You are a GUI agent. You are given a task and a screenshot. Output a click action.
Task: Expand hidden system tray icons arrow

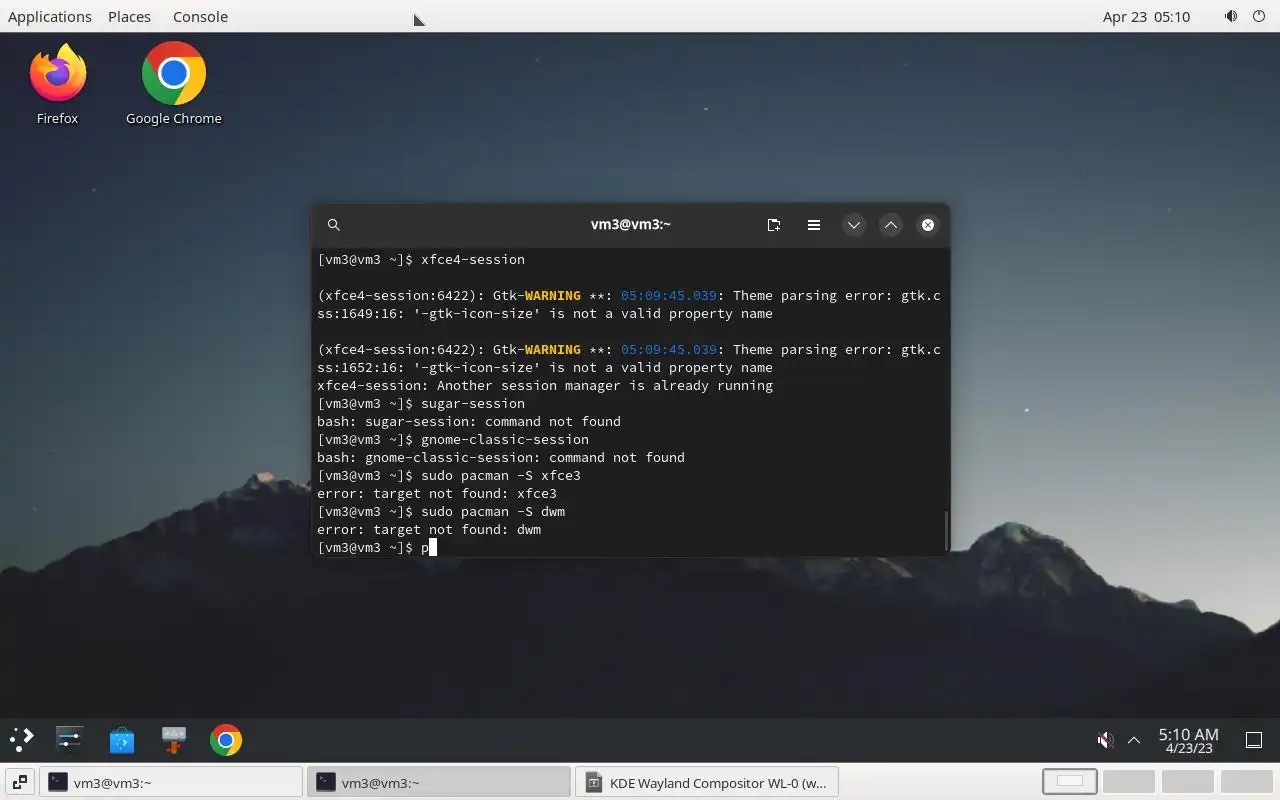pos(1134,740)
